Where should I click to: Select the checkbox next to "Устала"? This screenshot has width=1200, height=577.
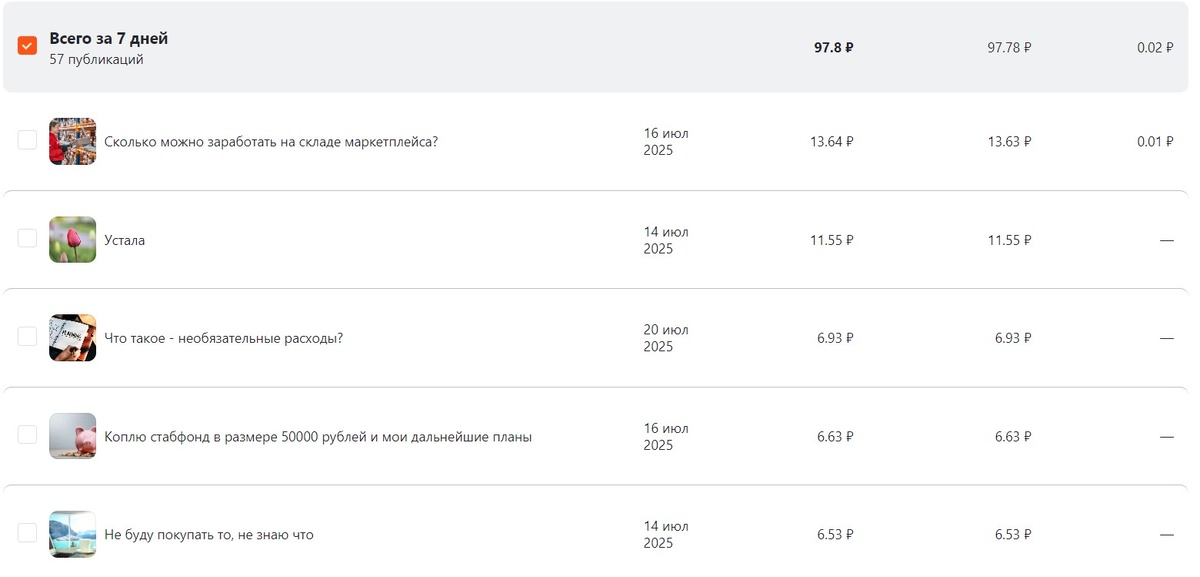pos(27,239)
